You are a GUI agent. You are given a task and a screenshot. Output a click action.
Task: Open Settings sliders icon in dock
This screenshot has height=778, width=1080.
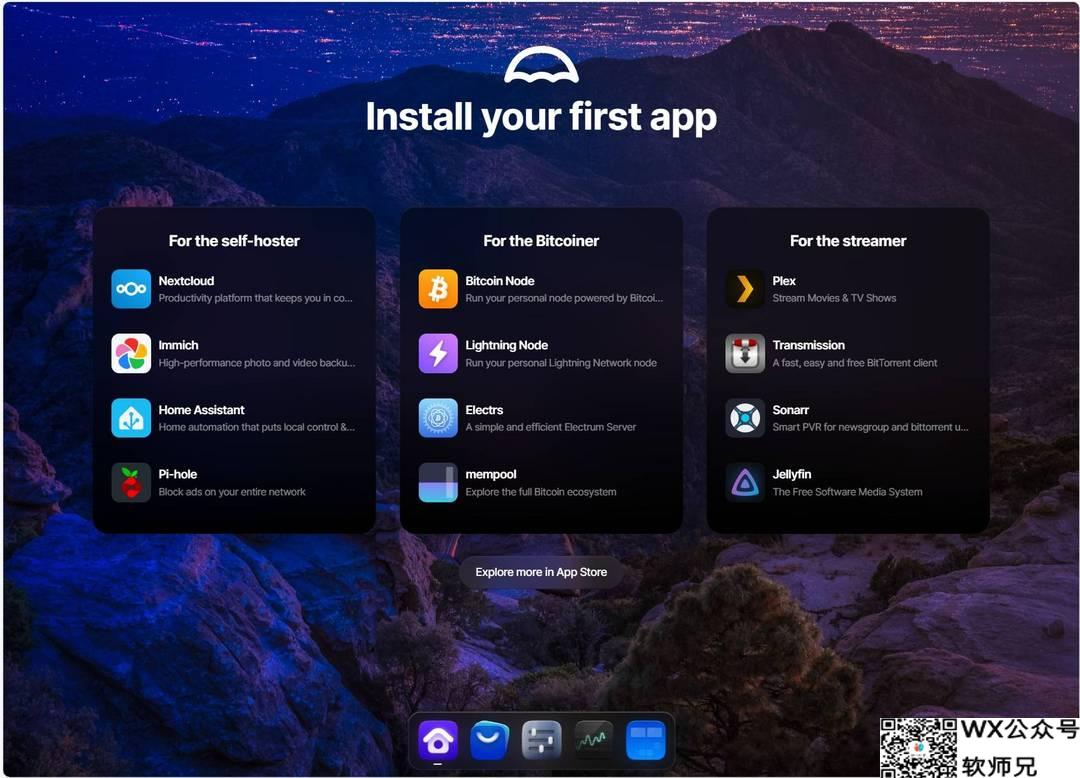(x=541, y=740)
